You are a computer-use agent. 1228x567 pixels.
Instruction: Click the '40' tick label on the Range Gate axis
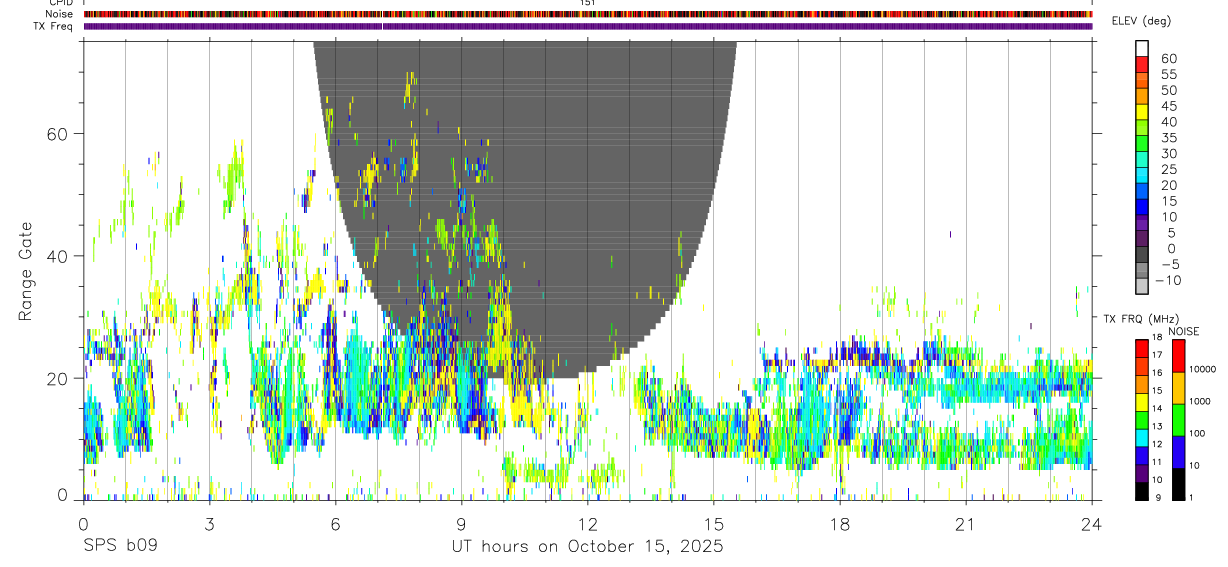pos(57,256)
